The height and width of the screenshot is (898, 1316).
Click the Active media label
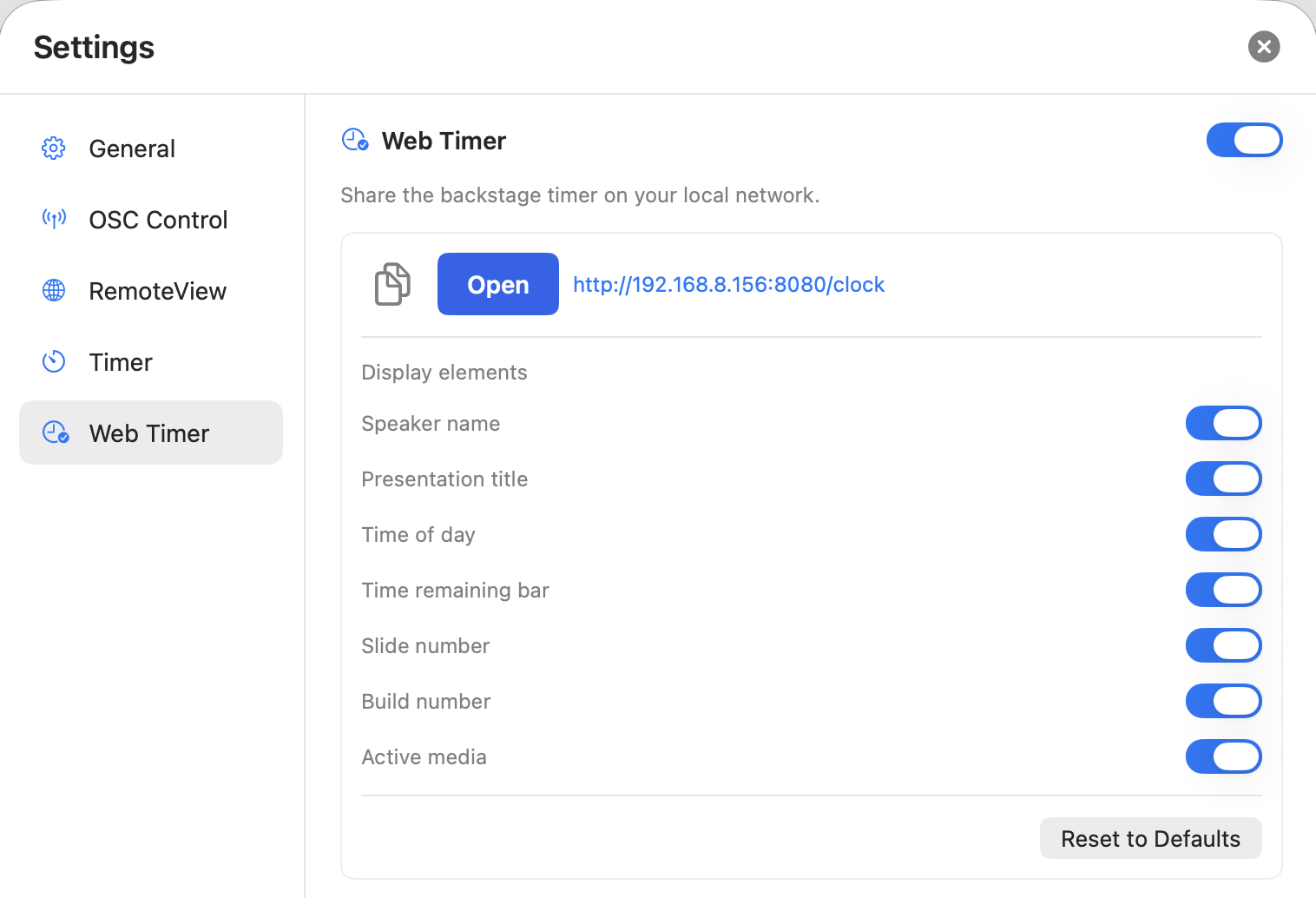424,756
